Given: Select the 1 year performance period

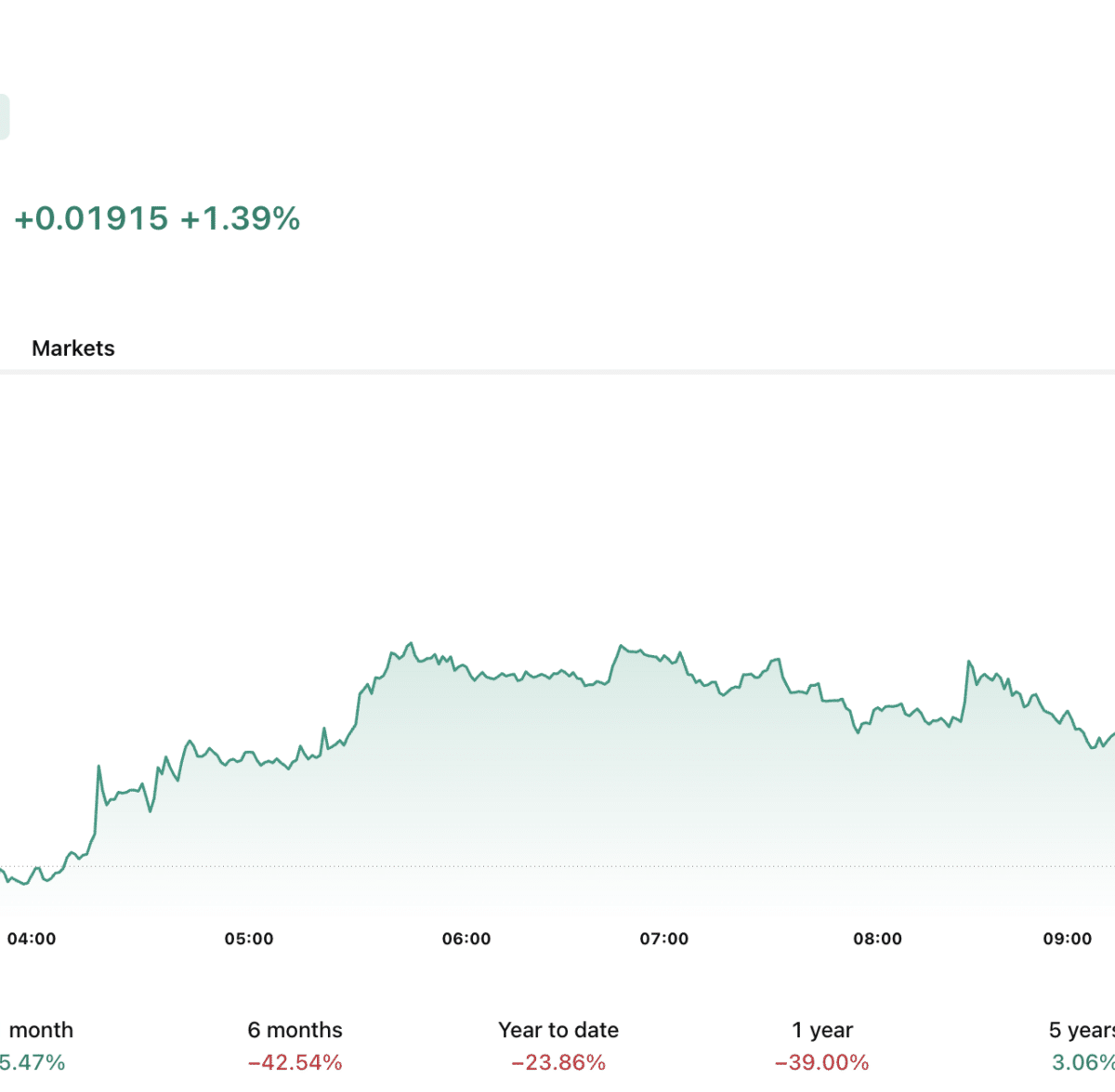Looking at the screenshot, I should (x=822, y=1030).
